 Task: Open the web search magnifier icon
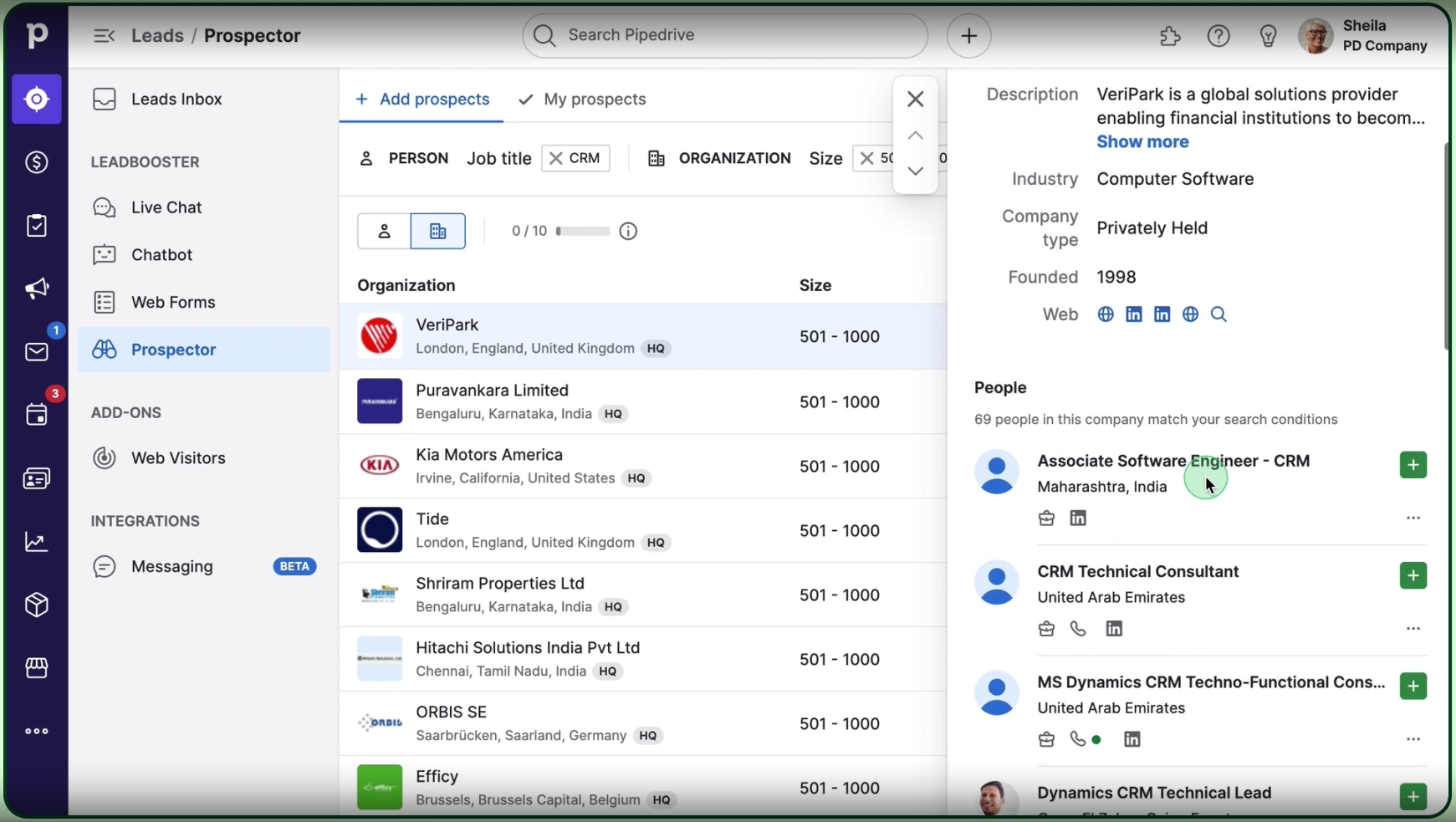coord(1218,315)
